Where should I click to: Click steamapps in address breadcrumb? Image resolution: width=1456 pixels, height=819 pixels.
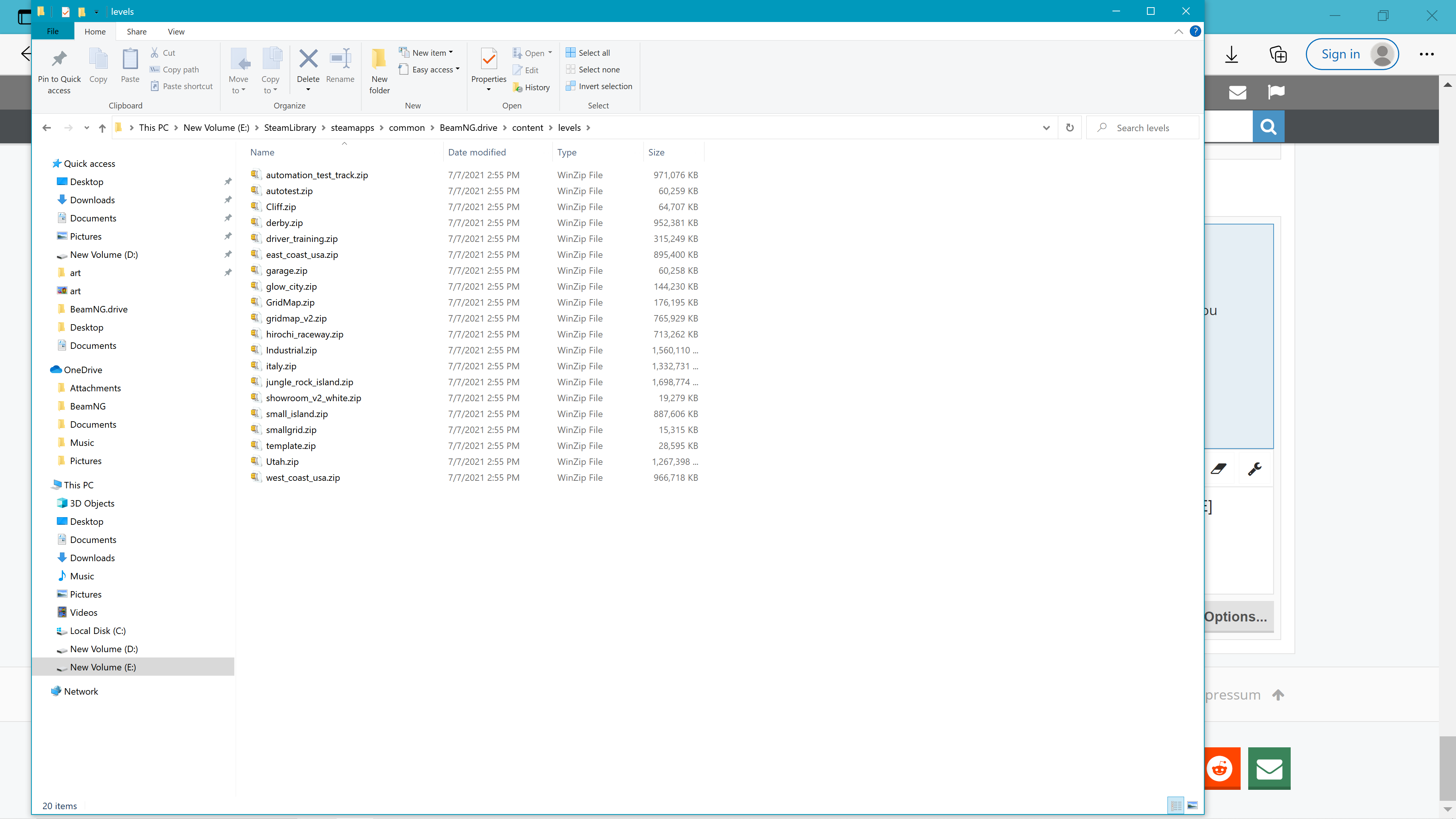pyautogui.click(x=352, y=128)
